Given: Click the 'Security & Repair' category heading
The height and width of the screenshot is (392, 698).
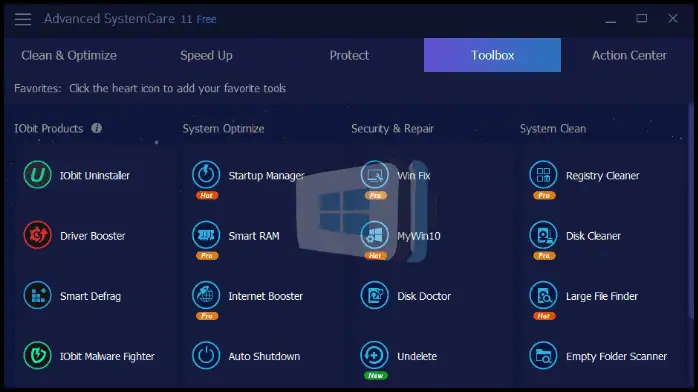Looking at the screenshot, I should (392, 129).
